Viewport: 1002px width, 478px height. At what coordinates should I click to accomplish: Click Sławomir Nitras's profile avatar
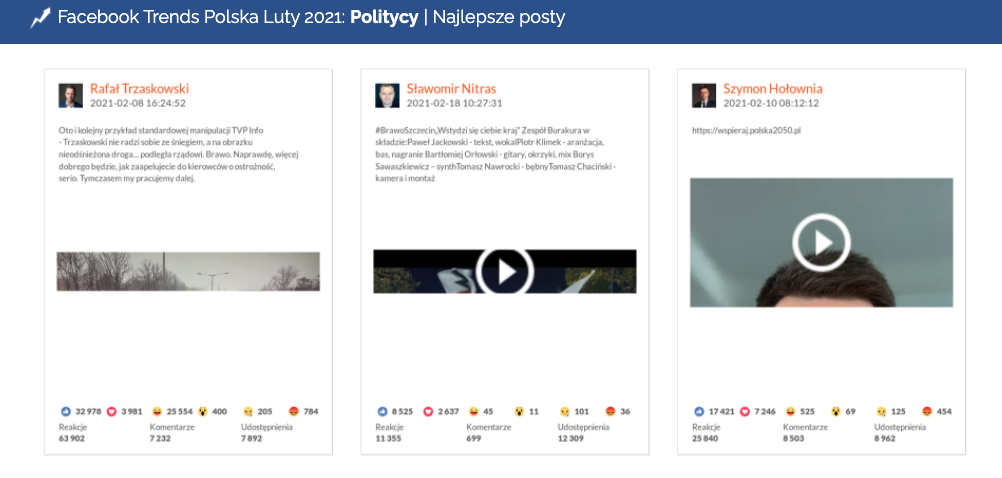click(x=387, y=95)
